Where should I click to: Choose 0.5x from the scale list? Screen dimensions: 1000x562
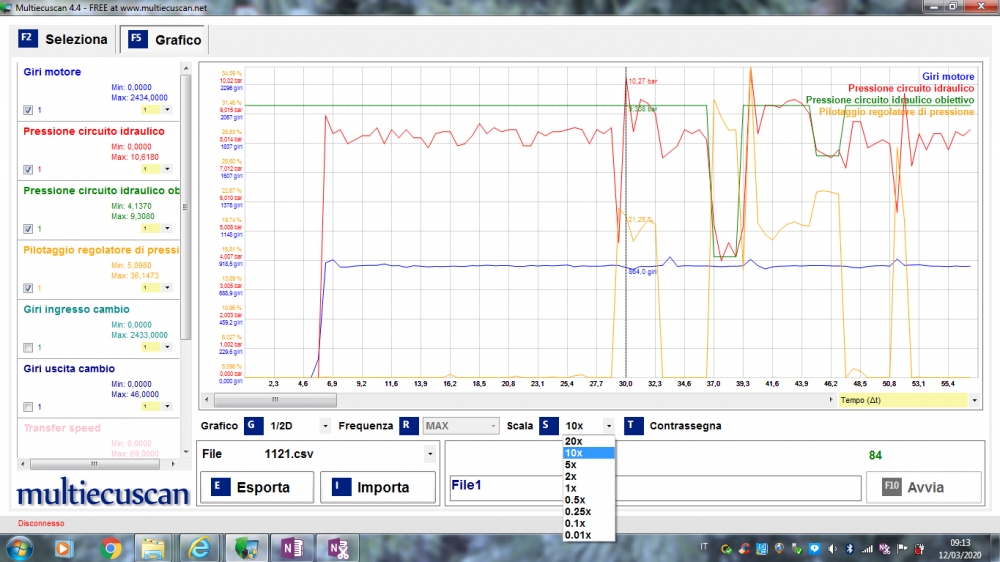tap(575, 500)
